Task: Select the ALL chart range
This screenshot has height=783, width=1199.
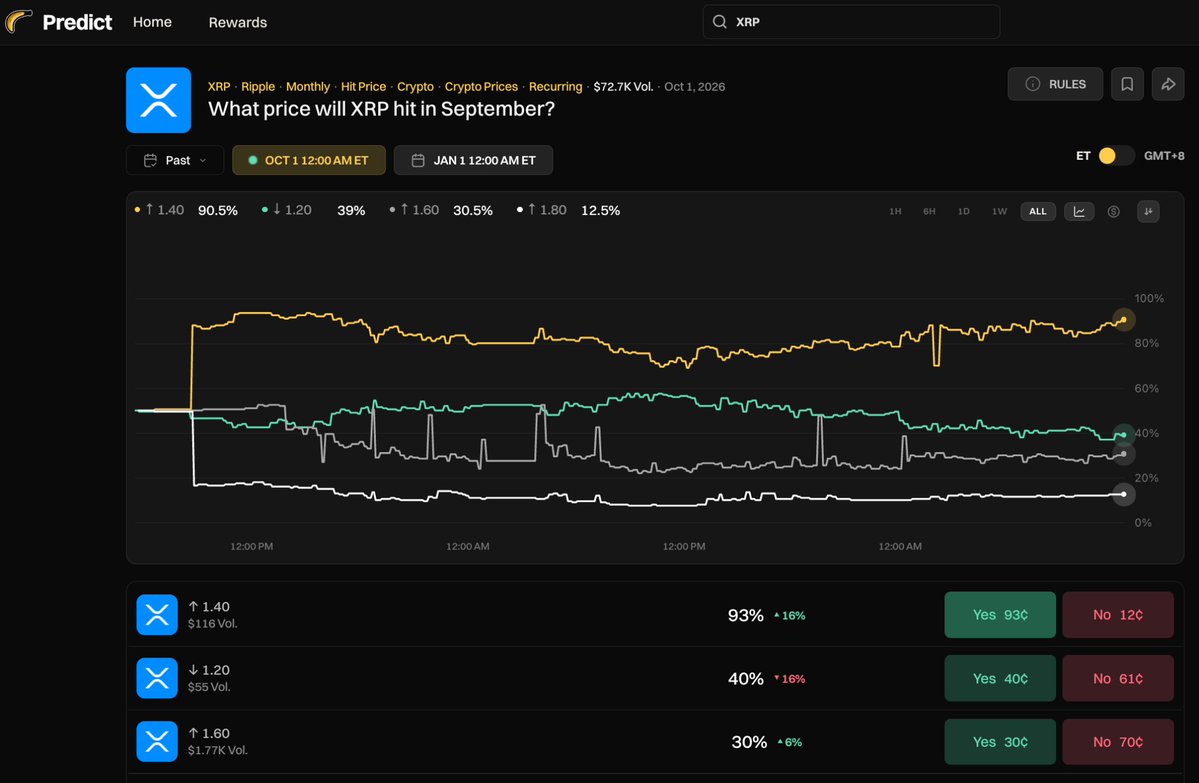Action: click(1038, 212)
